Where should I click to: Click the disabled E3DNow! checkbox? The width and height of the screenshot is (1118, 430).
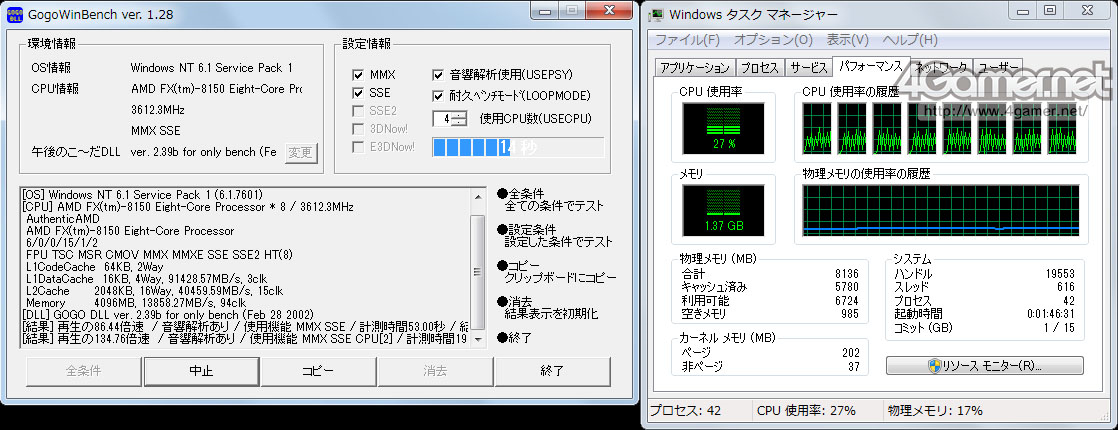(x=359, y=147)
